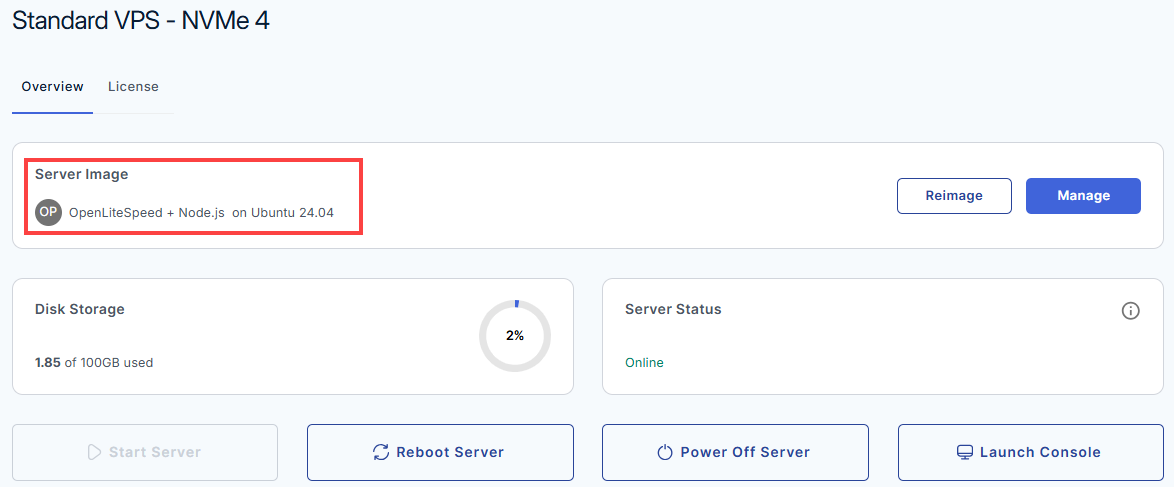This screenshot has height=487, width=1174.
Task: Click the '1.85 of 100GB used' text
Action: pyautogui.click(x=94, y=363)
